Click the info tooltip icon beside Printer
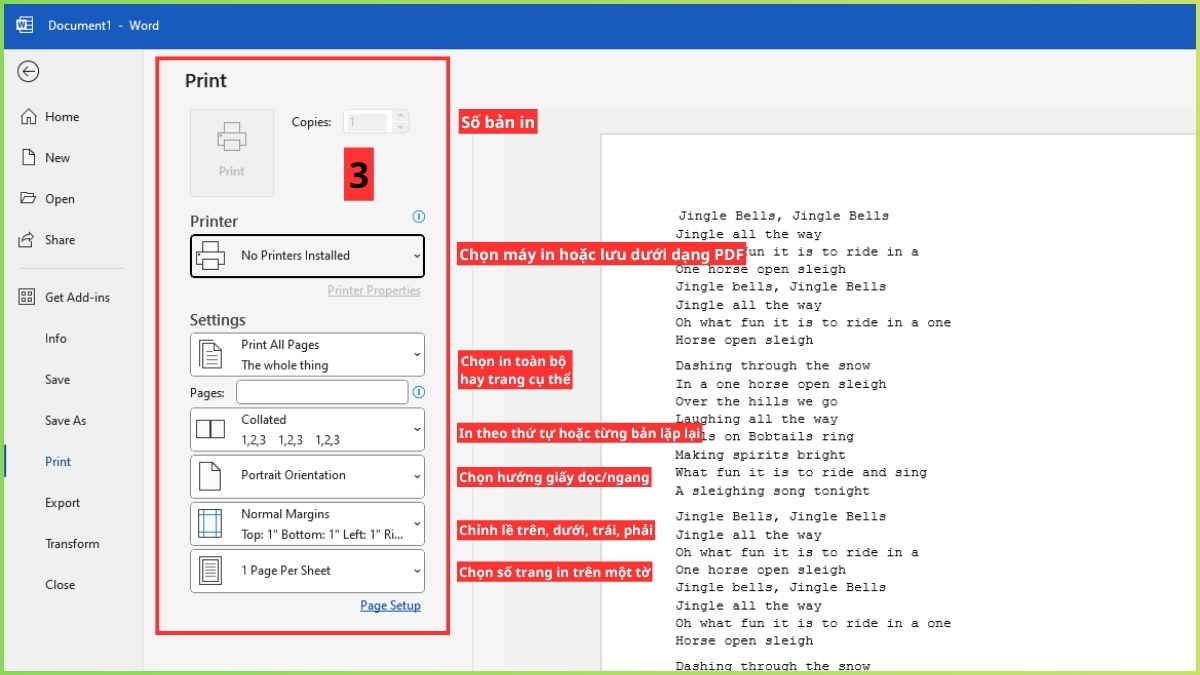1200x675 pixels. pos(419,216)
